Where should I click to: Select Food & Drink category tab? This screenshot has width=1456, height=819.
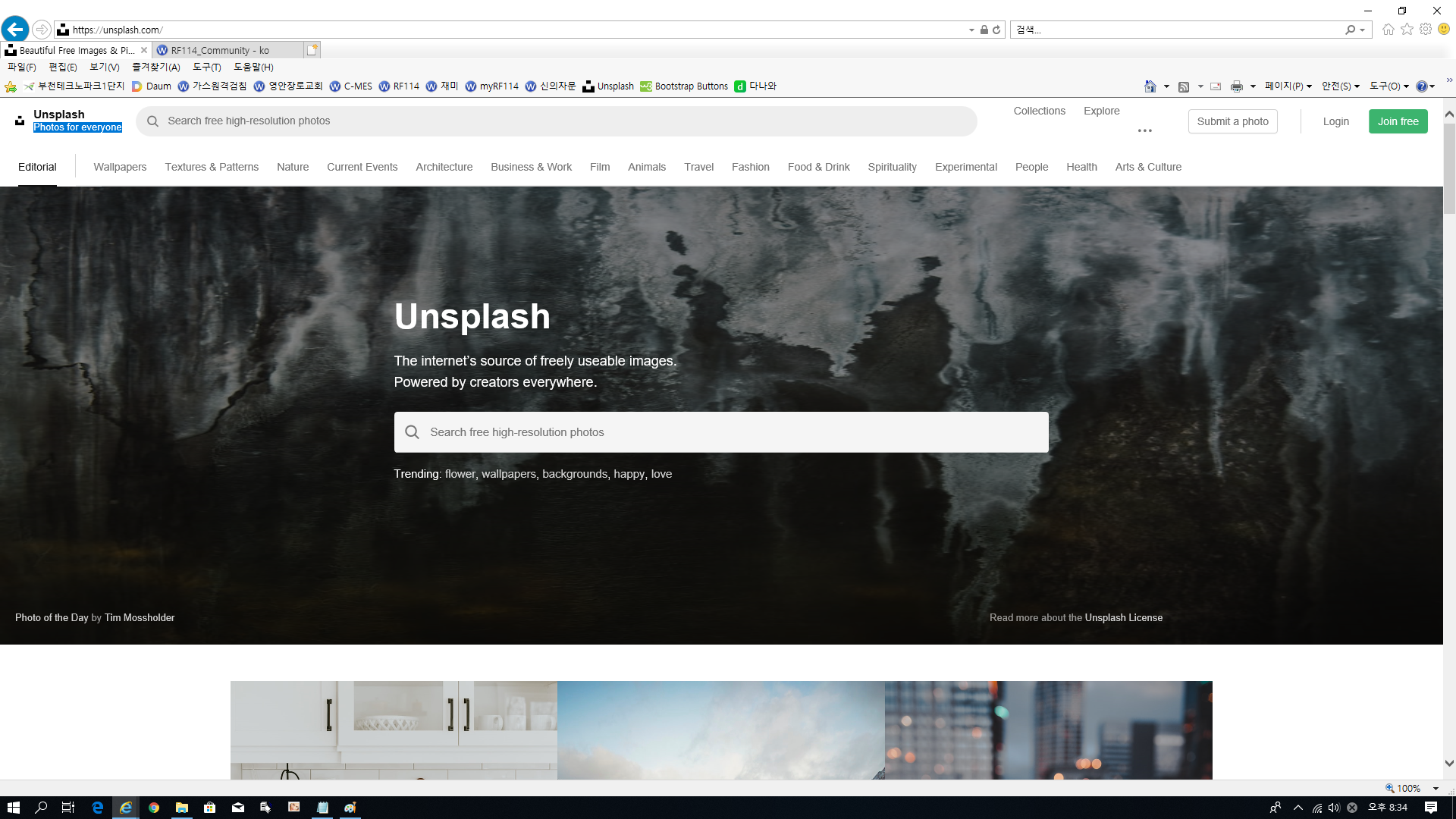pos(818,167)
